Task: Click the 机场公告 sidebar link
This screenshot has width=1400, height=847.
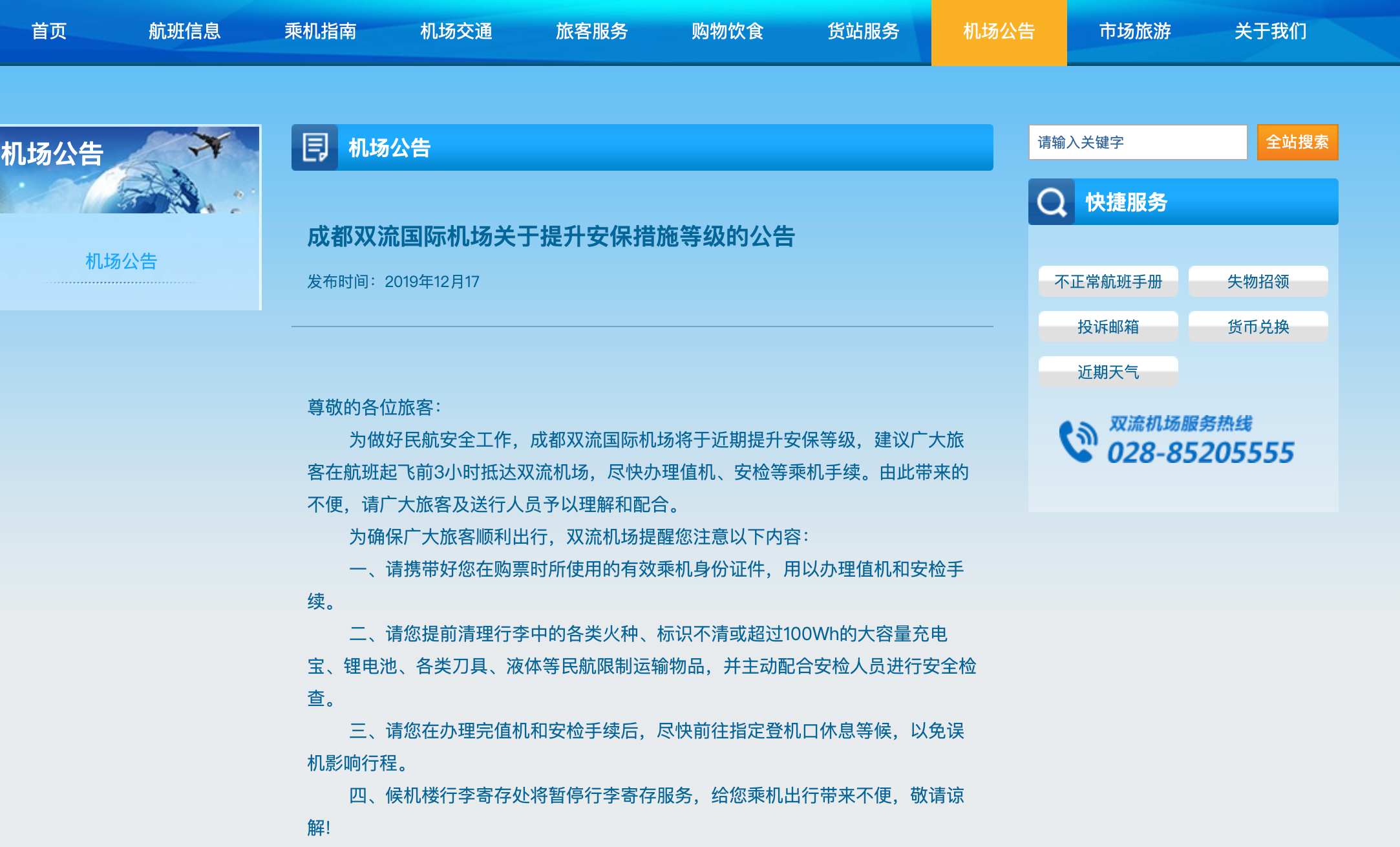Action: (x=122, y=261)
